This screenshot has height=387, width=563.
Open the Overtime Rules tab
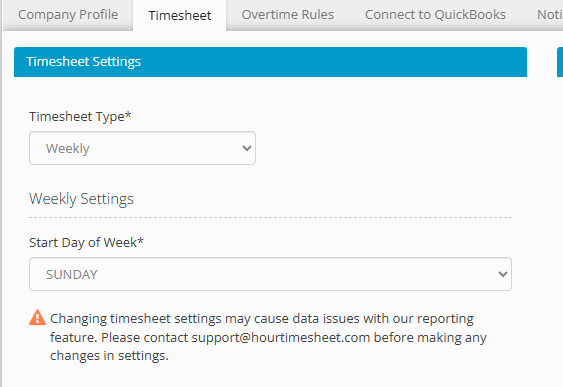[288, 15]
